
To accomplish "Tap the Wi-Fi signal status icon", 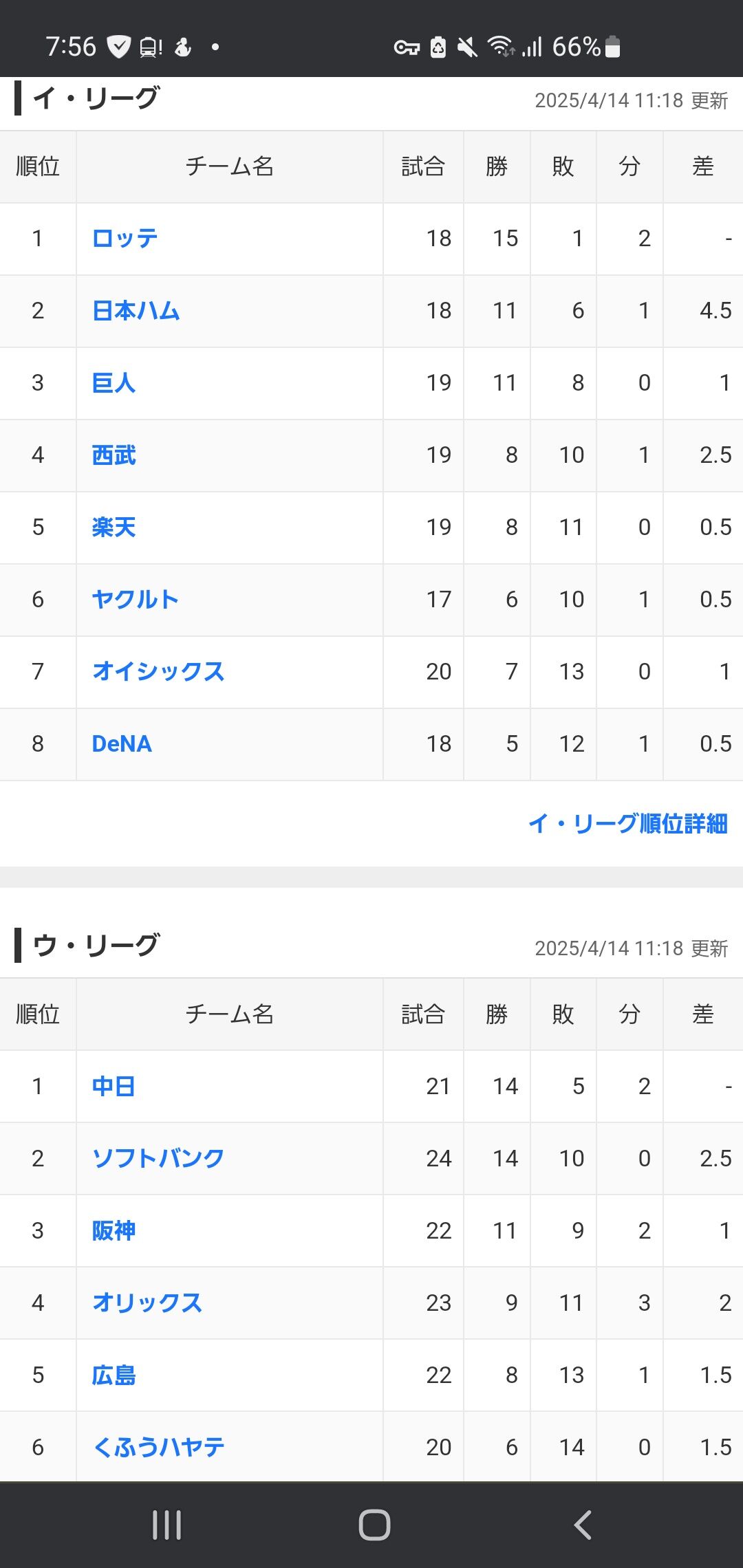I will (x=500, y=47).
